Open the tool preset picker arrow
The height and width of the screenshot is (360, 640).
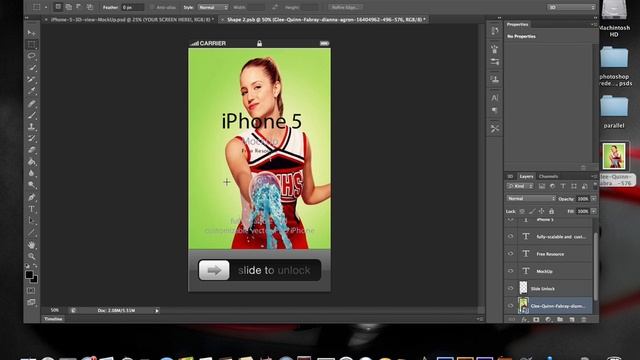tap(46, 7)
